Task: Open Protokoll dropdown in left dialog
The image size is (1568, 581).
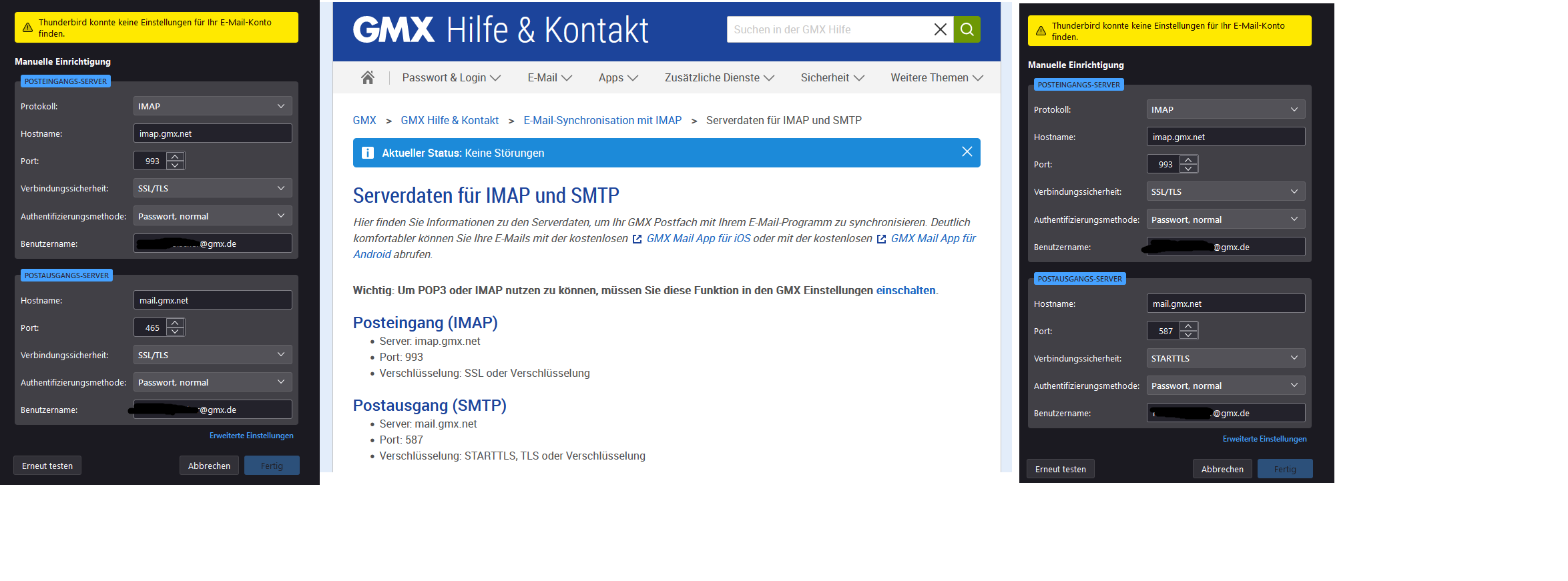Action: (213, 106)
